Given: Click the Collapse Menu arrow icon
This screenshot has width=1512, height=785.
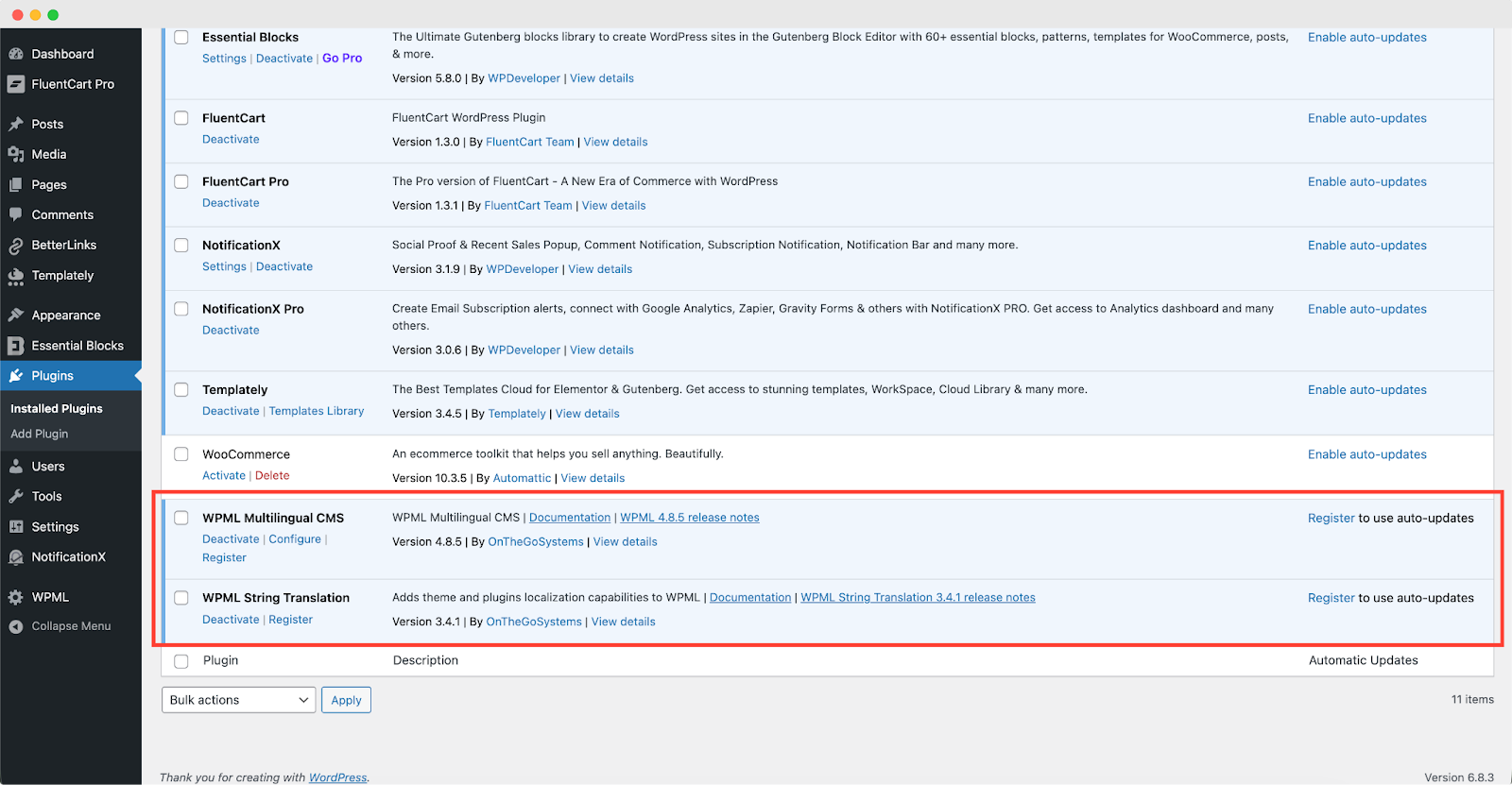Looking at the screenshot, I should 16,626.
